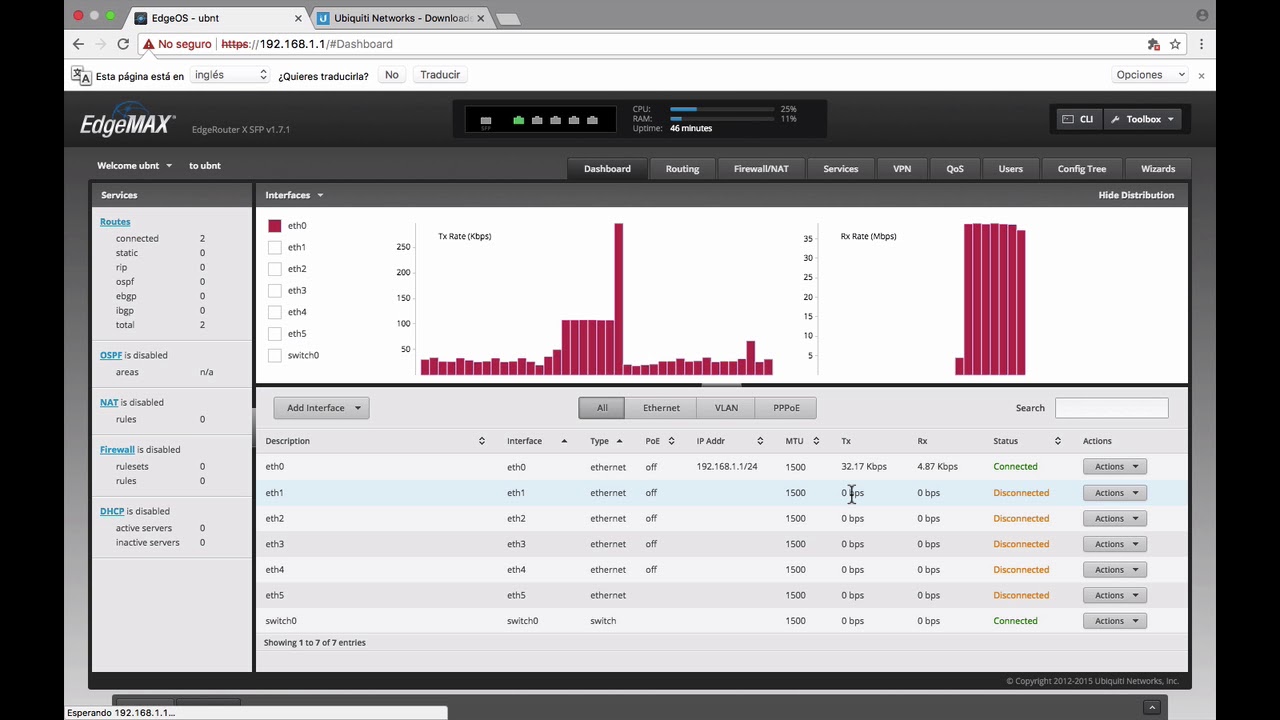Filter interfaces by VLAN

point(726,408)
